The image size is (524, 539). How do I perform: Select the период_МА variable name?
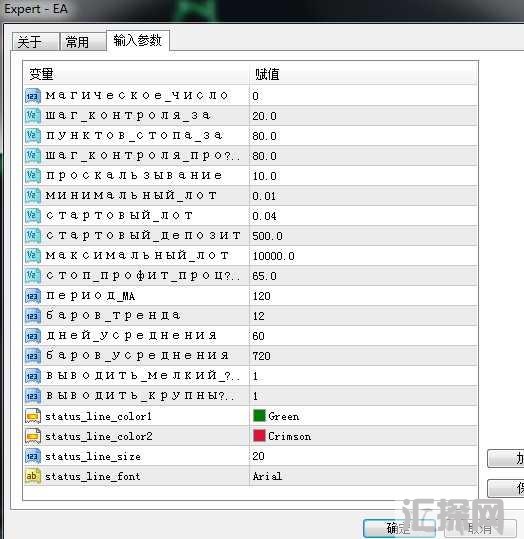point(90,296)
